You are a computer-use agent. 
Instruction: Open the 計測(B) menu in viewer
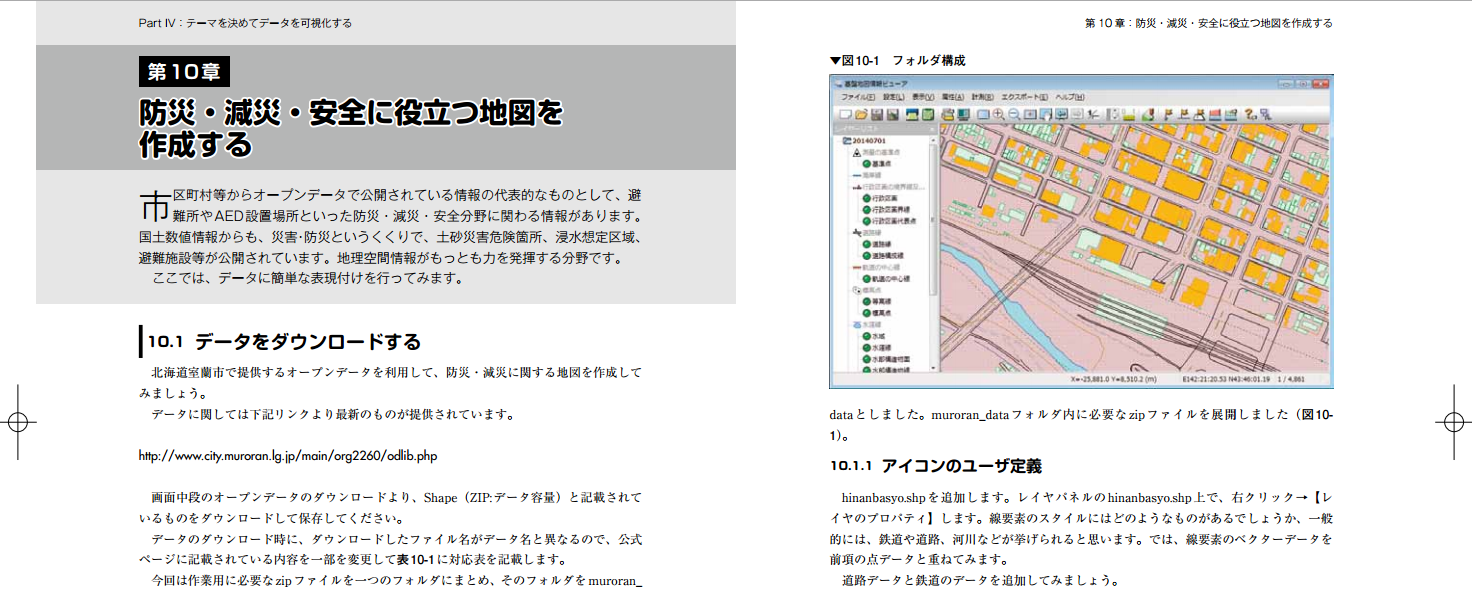tap(982, 97)
